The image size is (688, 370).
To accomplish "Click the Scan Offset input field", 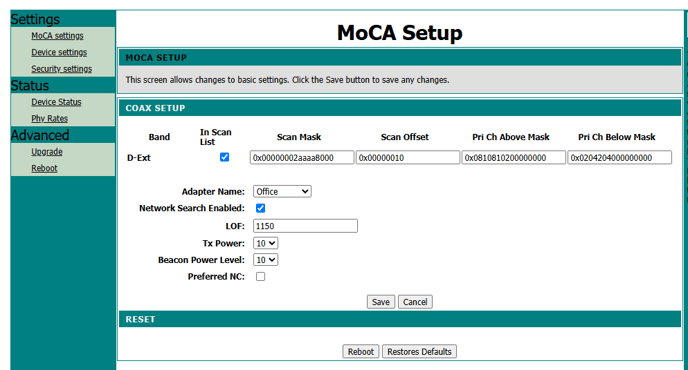I will [x=408, y=158].
